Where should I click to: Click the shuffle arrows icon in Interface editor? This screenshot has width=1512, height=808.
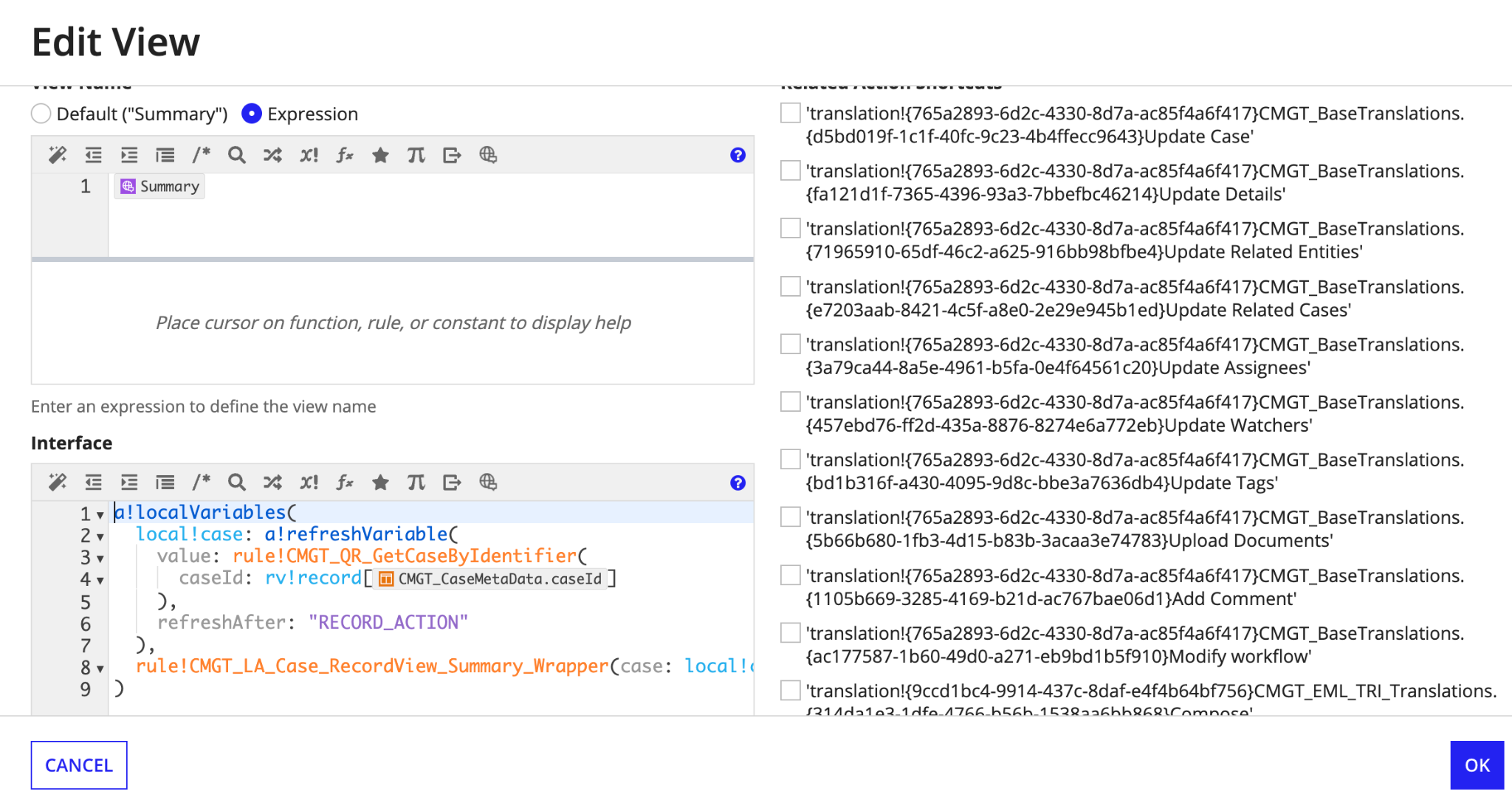(272, 483)
